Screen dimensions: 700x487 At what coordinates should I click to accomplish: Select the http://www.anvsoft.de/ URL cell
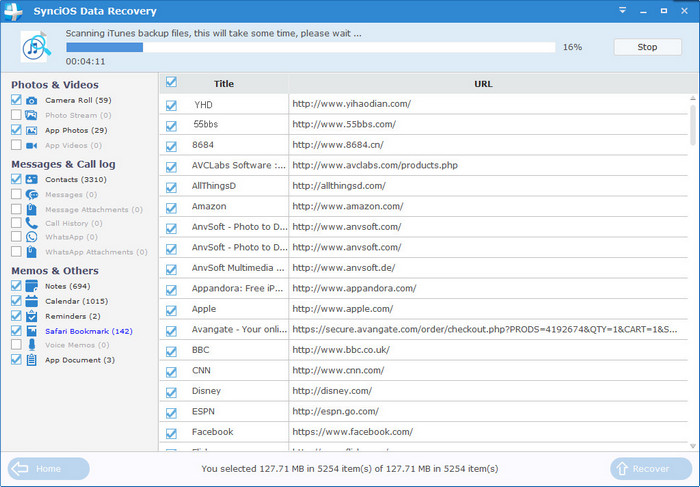(344, 268)
